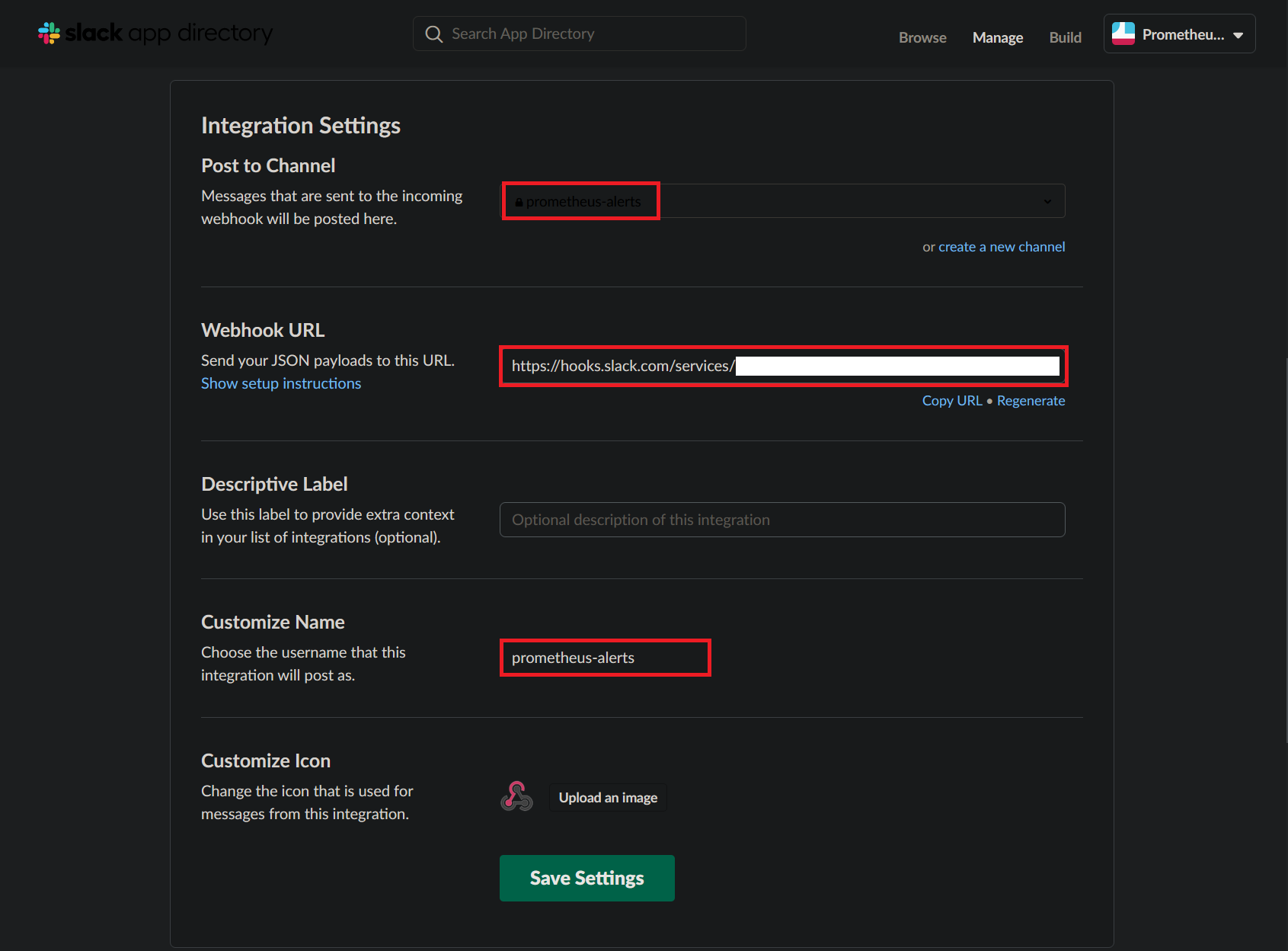Click the Copy URL link
The height and width of the screenshot is (951, 1288).
pyautogui.click(x=952, y=401)
